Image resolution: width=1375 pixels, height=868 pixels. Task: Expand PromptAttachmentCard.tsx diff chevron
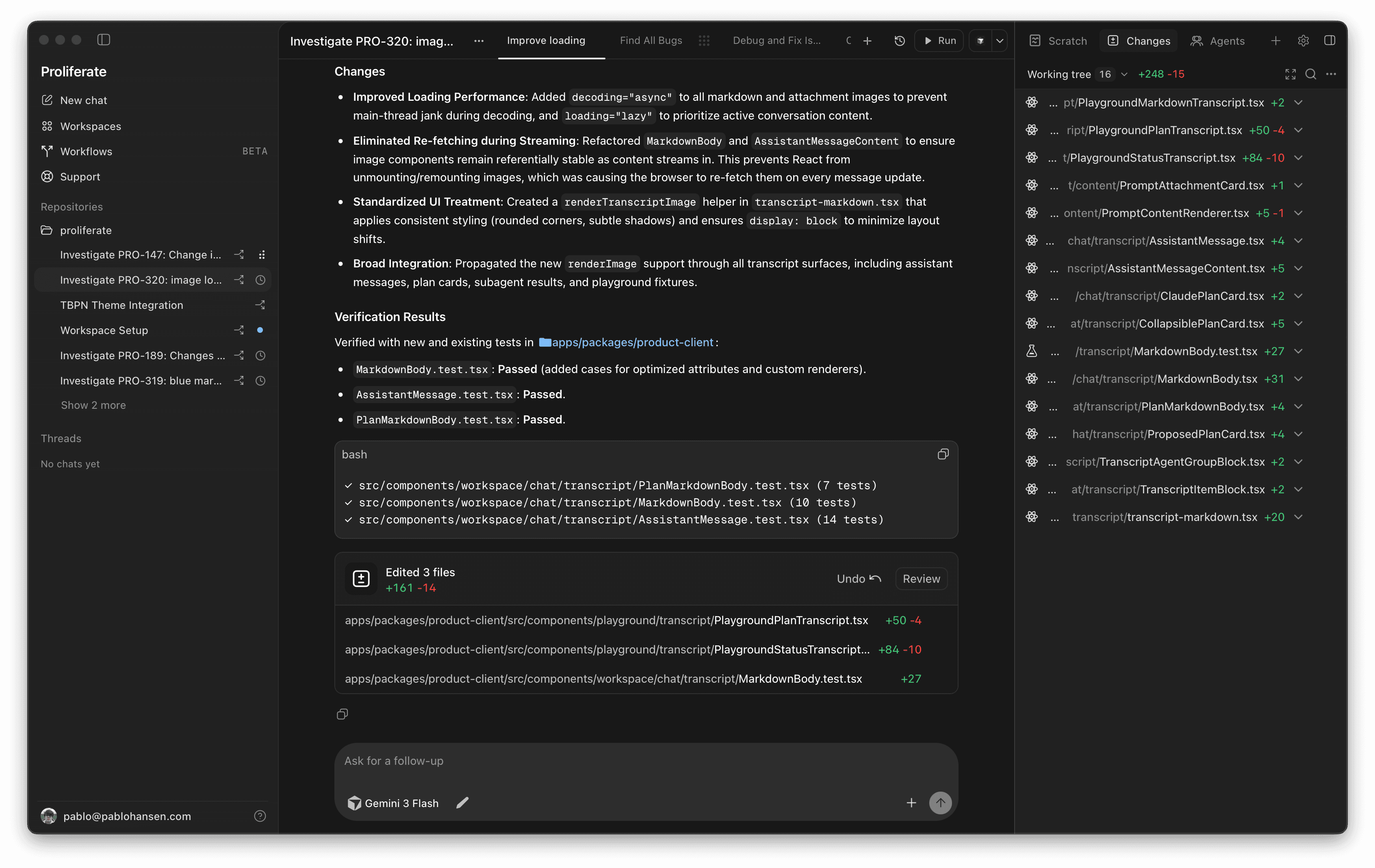coord(1299,186)
